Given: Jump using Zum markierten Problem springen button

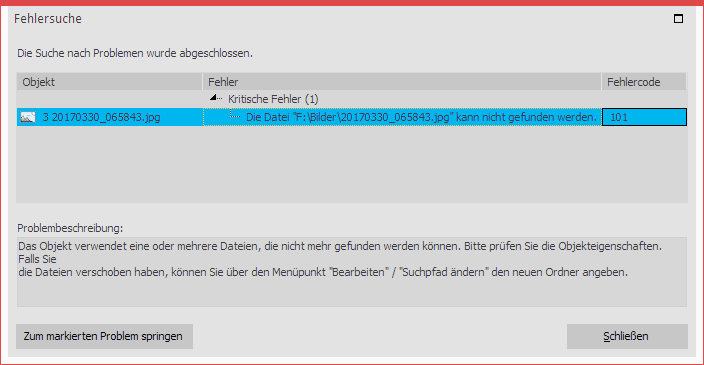Looking at the screenshot, I should (104, 336).
